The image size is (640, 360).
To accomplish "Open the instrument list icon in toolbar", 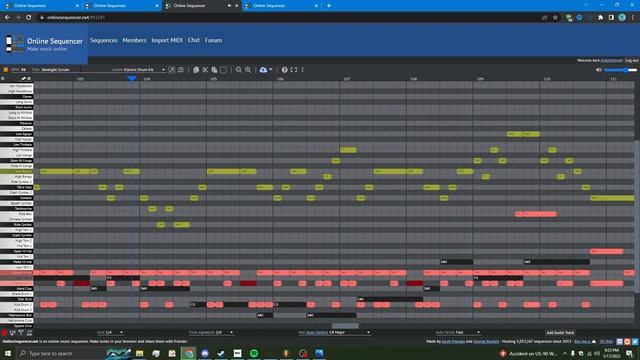I will [181, 70].
